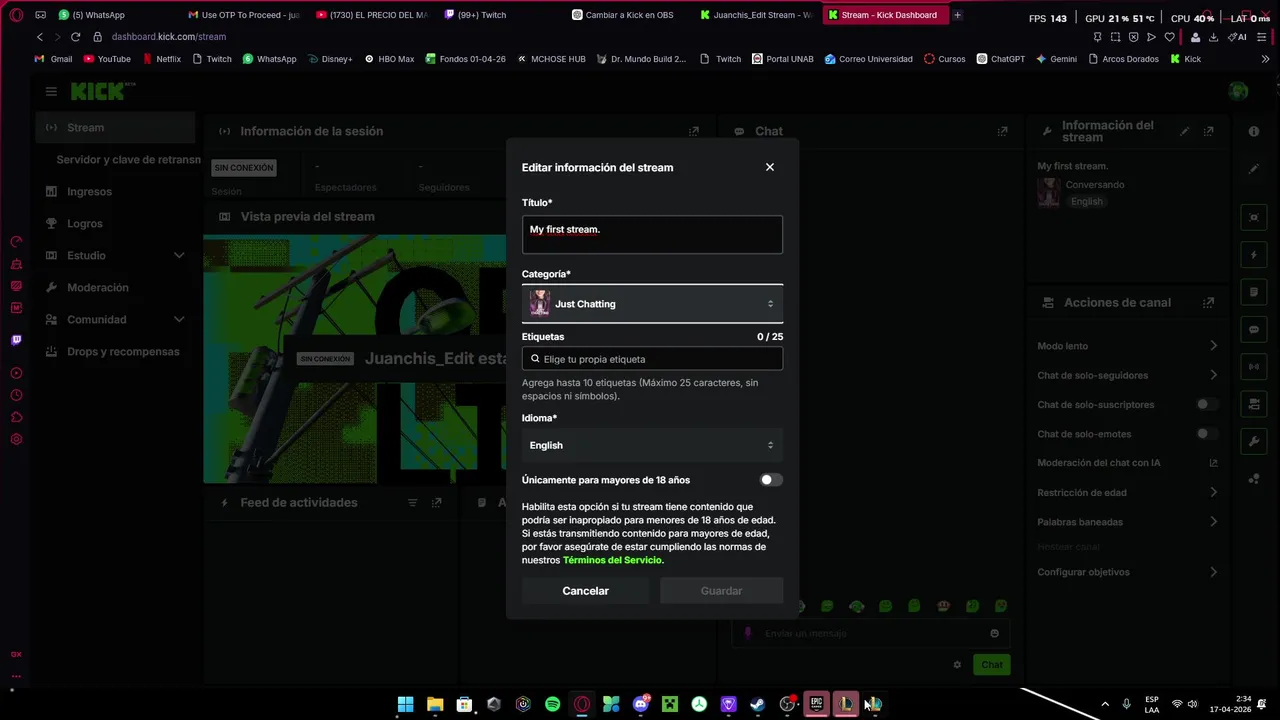Image resolution: width=1280 pixels, height=720 pixels.
Task: Switch to the Cambiar a Kick en OBS tab
Action: (628, 15)
